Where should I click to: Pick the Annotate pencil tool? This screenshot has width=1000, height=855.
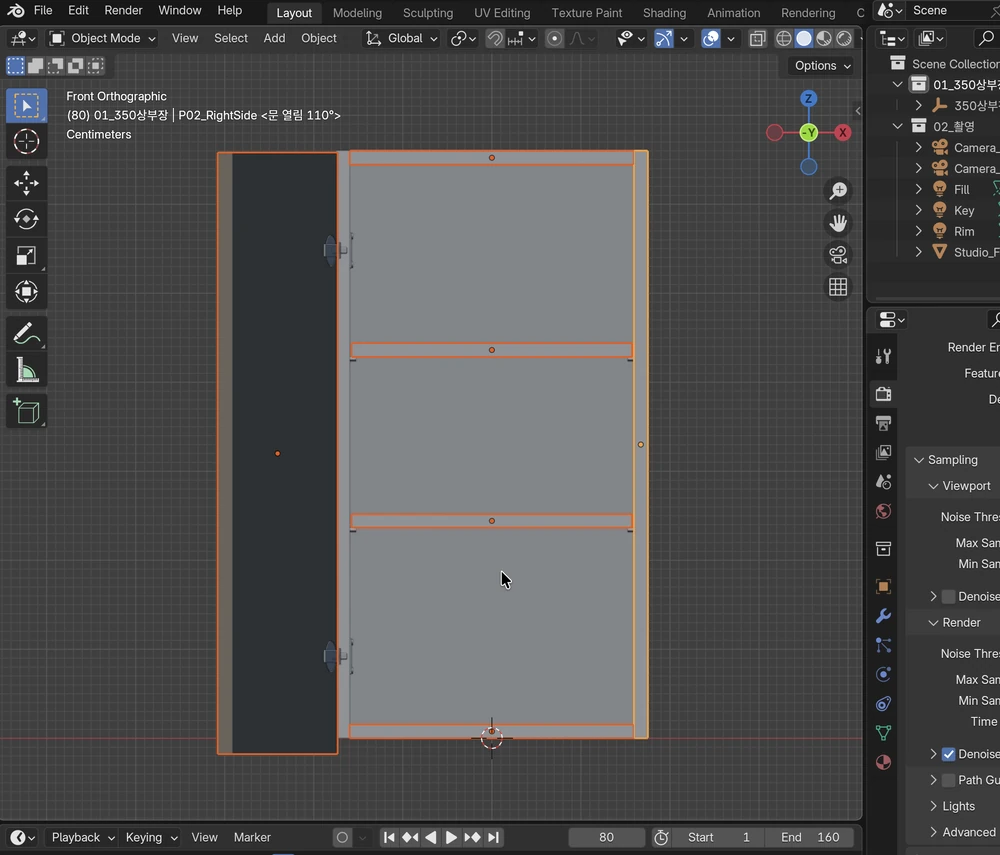(26, 333)
